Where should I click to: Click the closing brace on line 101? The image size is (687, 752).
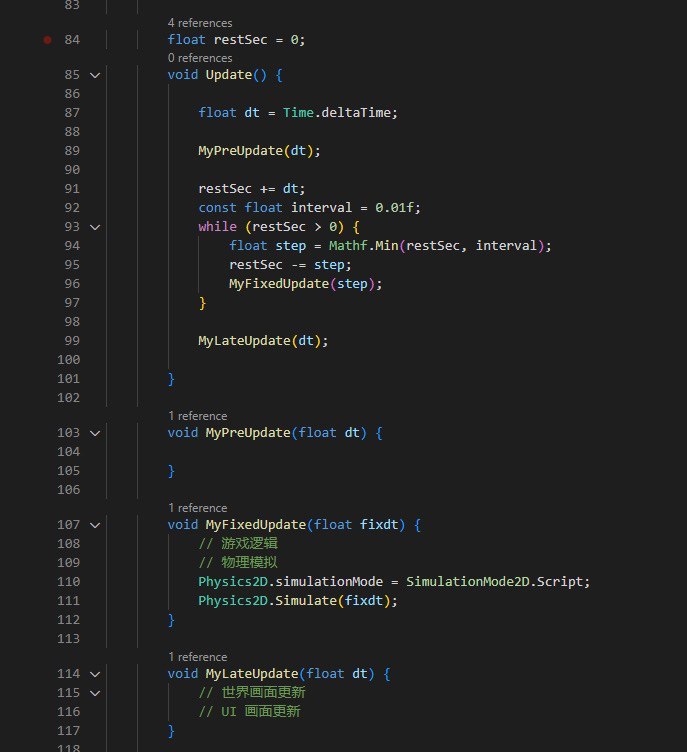171,379
